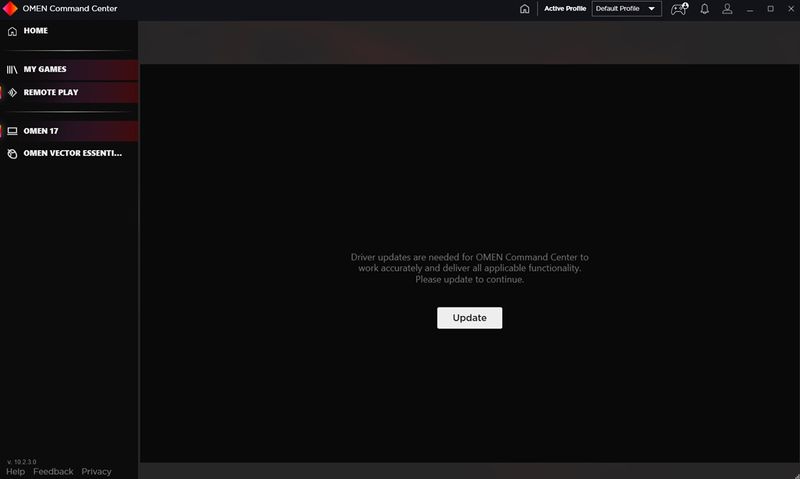Maximize the OMEN Command Center window
Image resolution: width=800 pixels, height=479 pixels.
coord(770,9)
